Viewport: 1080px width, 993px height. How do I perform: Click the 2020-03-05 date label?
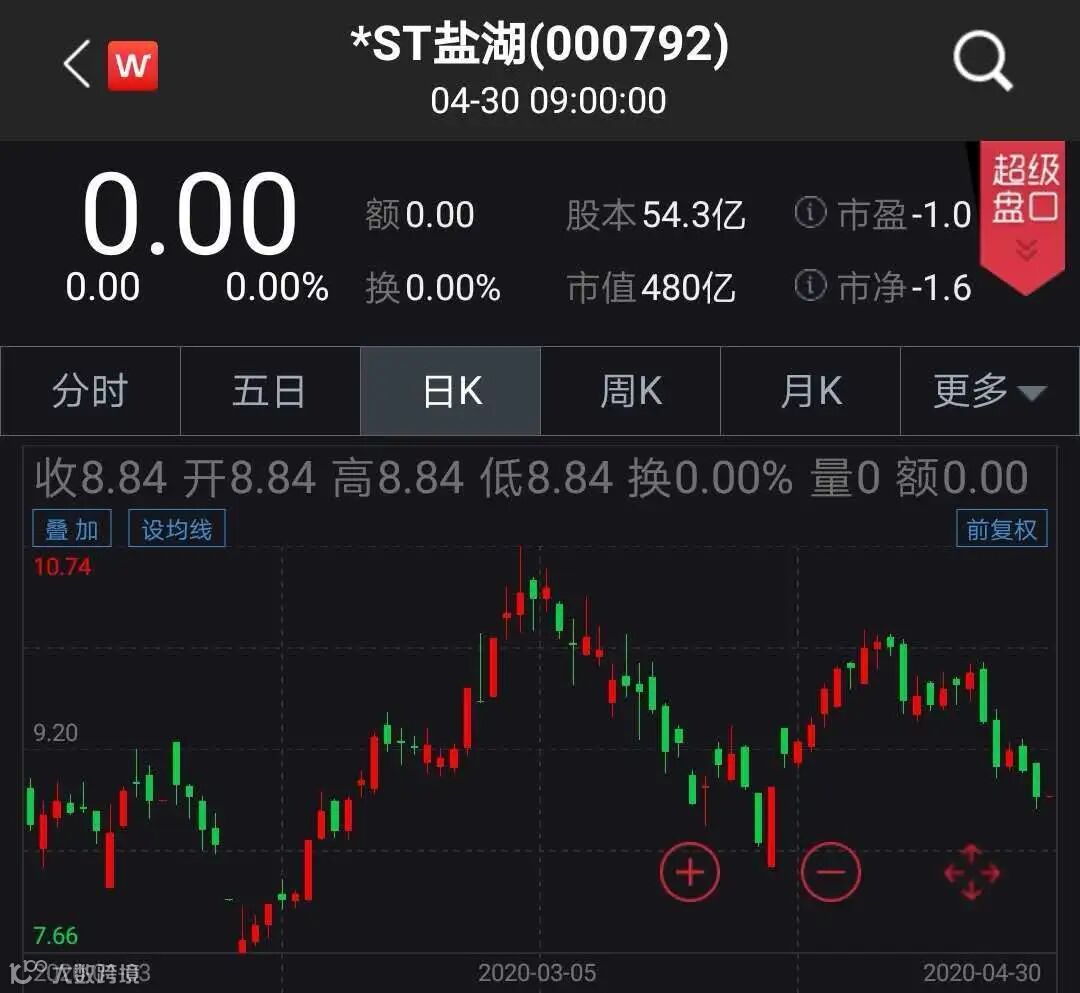coord(537,972)
